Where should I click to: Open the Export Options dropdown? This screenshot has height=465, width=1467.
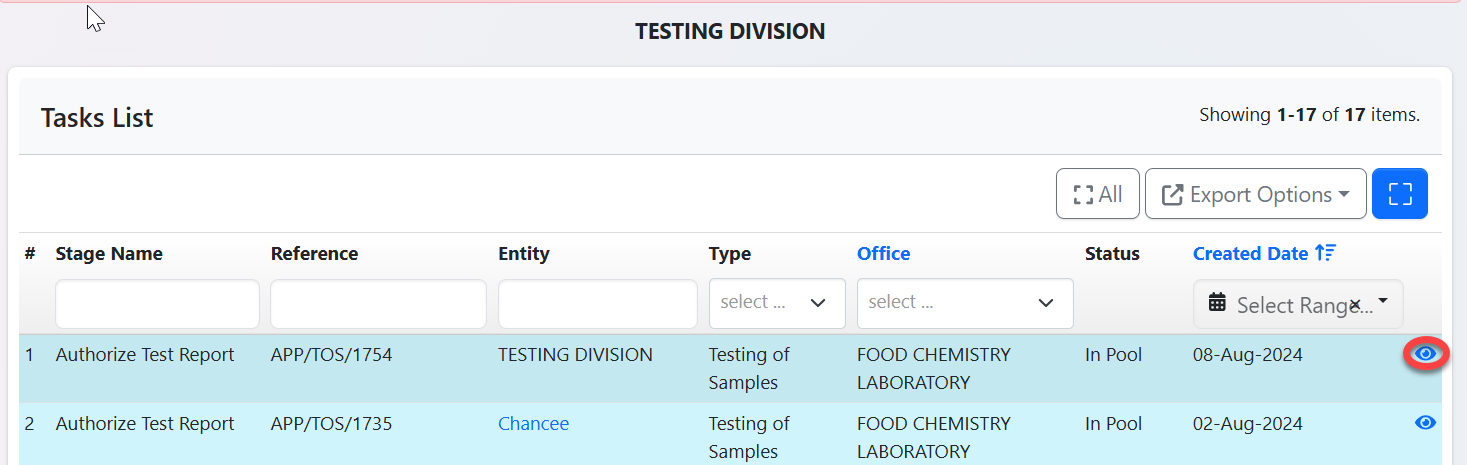click(1255, 194)
